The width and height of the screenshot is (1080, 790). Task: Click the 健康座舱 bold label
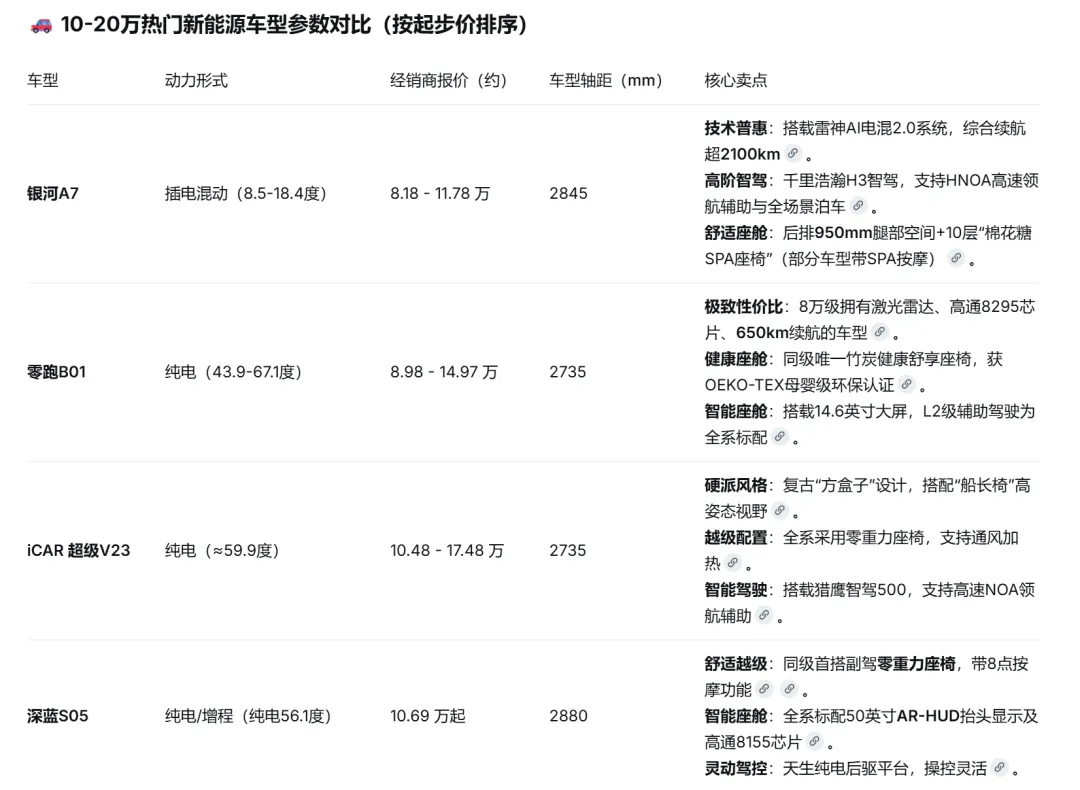tap(736, 359)
